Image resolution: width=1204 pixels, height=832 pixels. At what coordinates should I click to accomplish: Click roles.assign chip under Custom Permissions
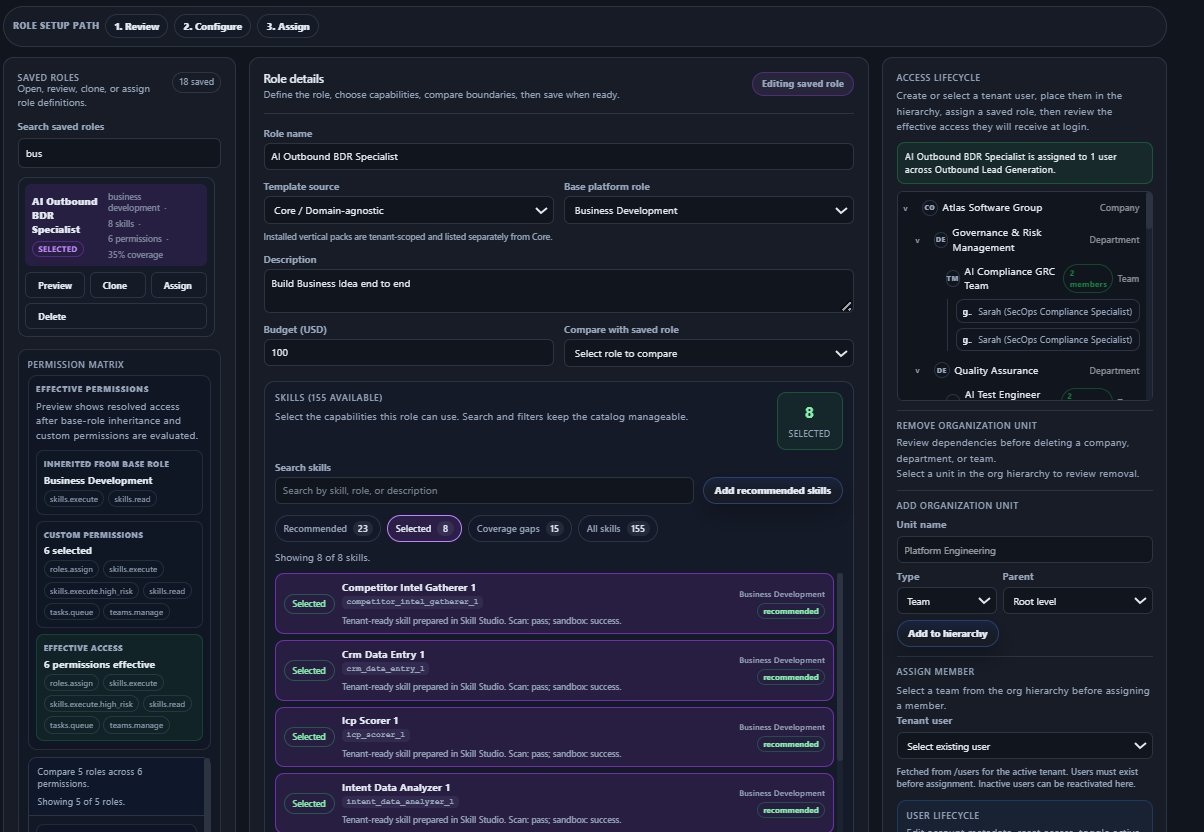click(x=71, y=570)
